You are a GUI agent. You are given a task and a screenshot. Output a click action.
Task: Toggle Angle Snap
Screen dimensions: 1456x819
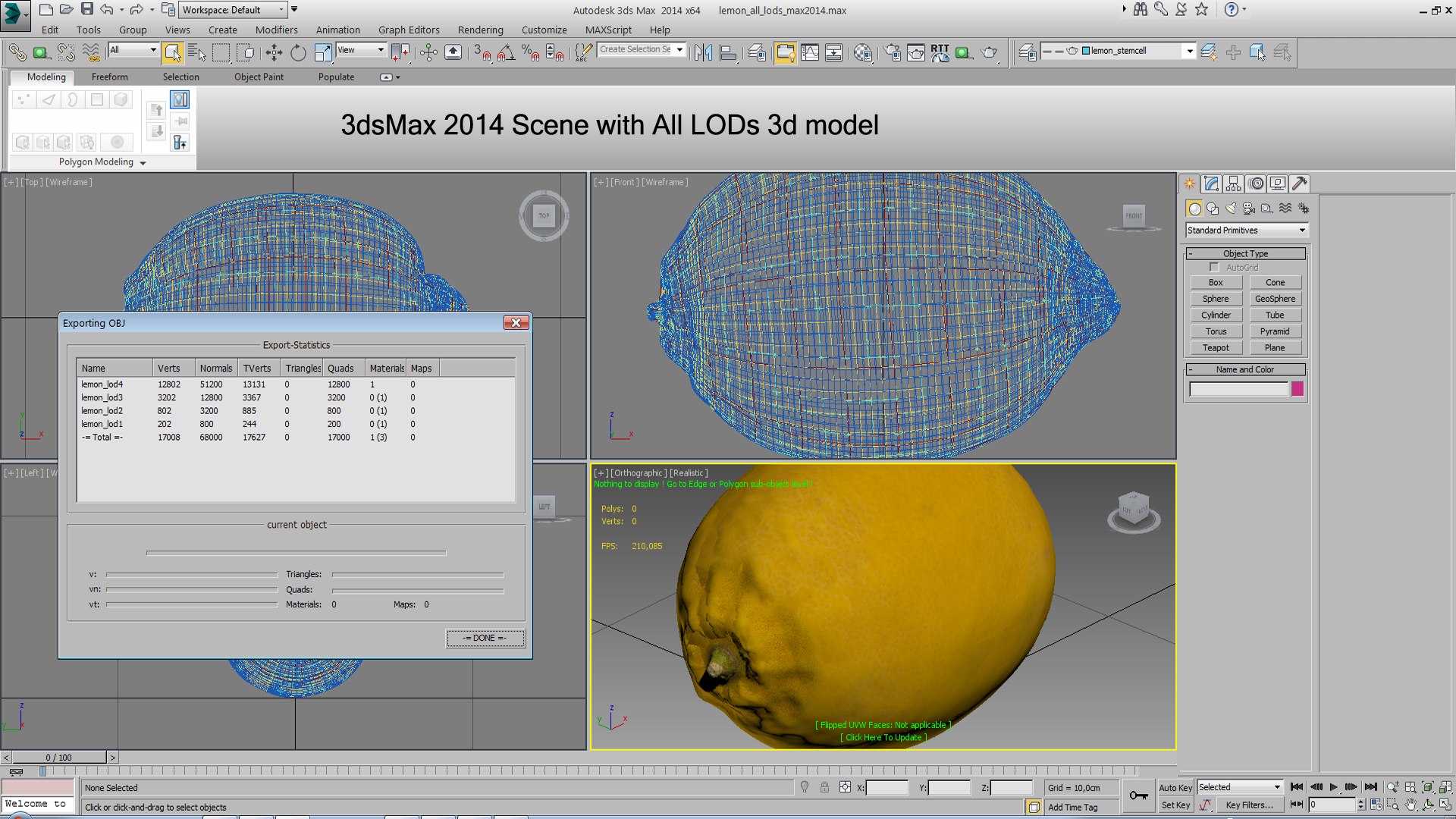[x=506, y=52]
